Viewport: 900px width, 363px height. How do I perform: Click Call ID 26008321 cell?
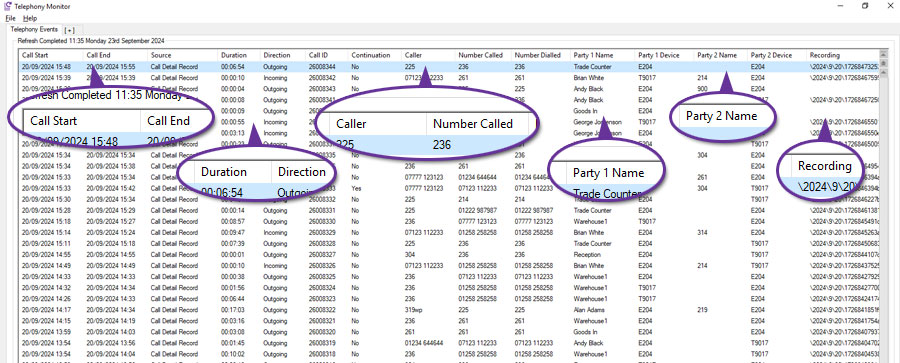(x=322, y=320)
